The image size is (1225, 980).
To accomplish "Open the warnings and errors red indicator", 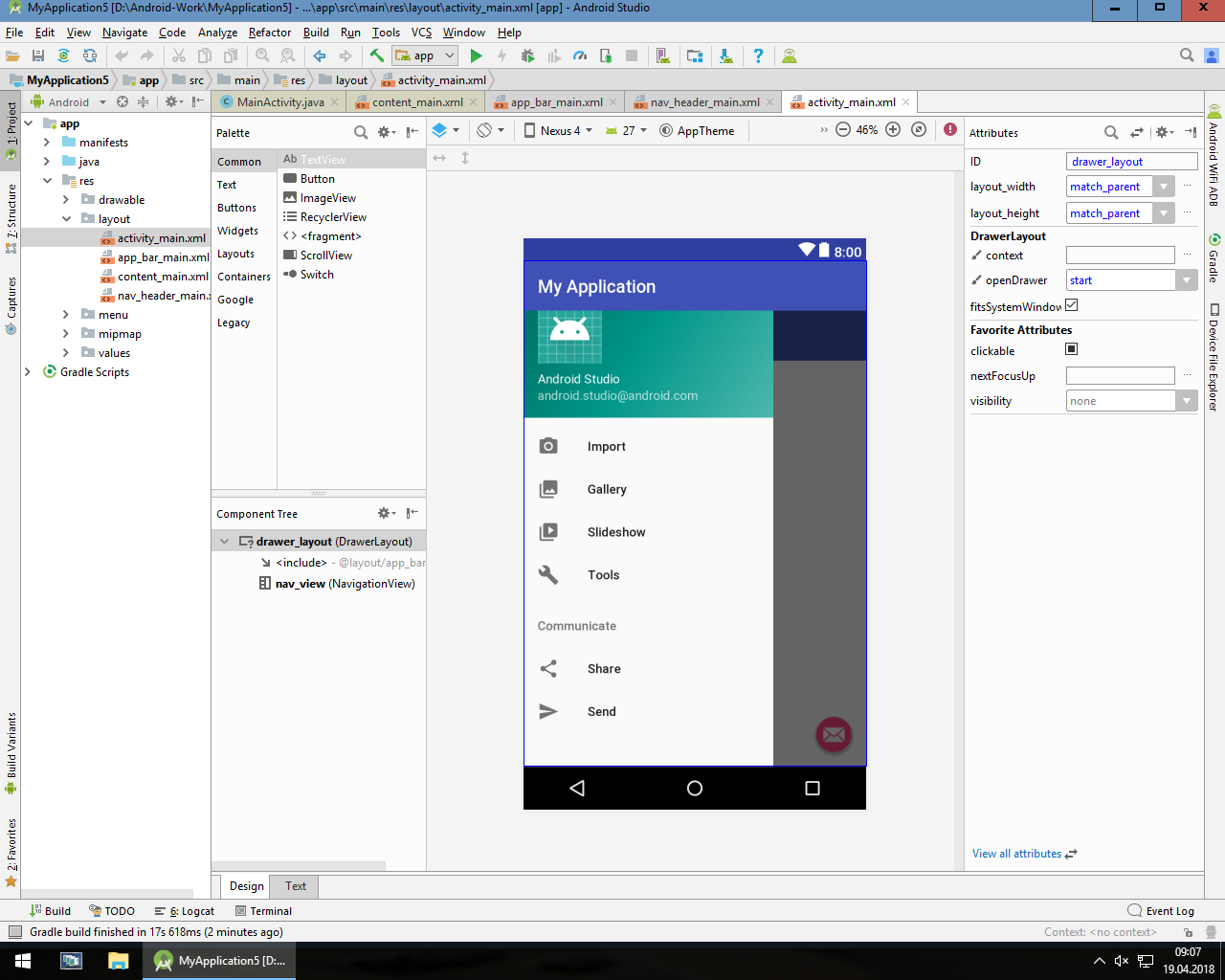I will pyautogui.click(x=949, y=130).
